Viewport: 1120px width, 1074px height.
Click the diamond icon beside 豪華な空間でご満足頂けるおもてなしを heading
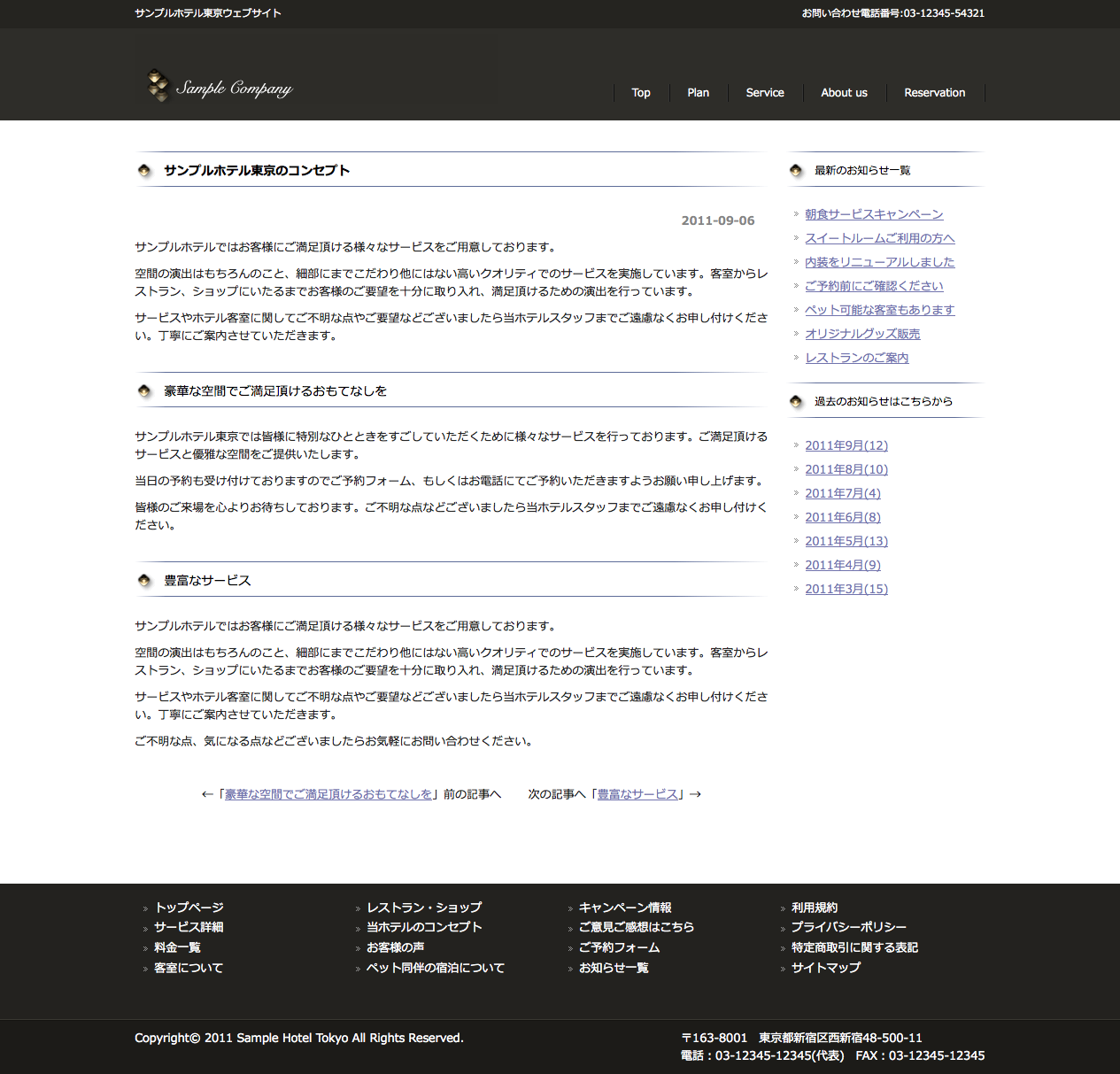point(144,390)
